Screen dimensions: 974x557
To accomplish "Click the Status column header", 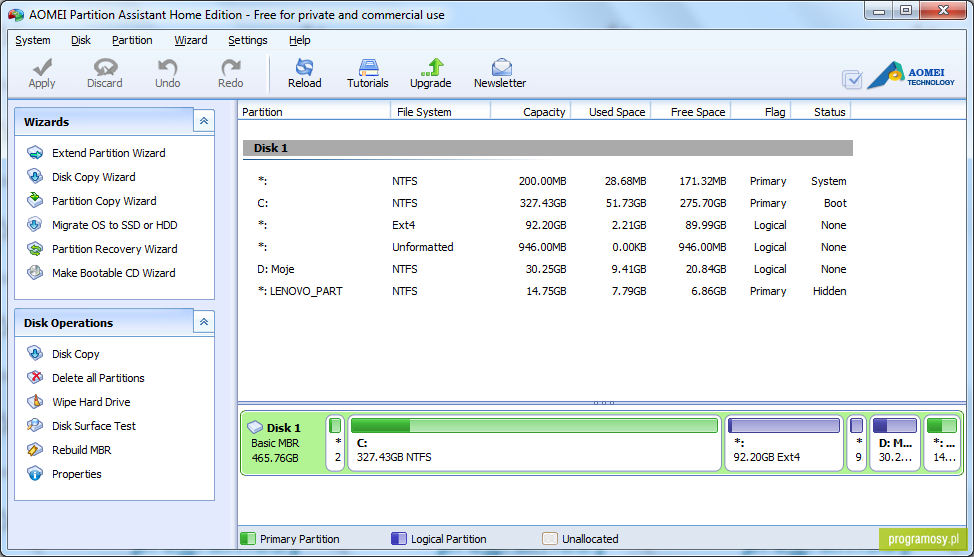I will tap(821, 112).
